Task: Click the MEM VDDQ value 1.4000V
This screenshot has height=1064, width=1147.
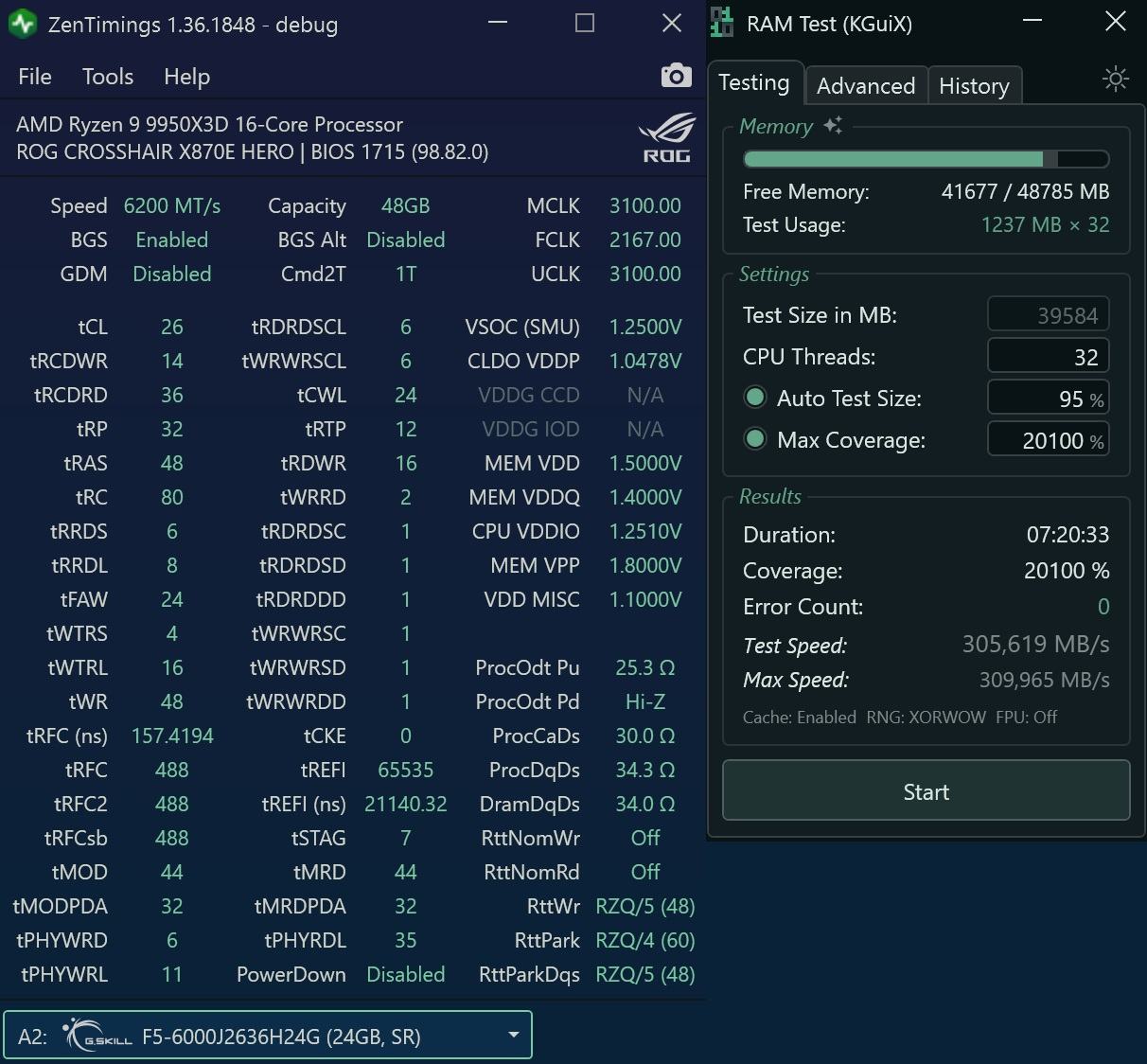Action: tap(644, 497)
